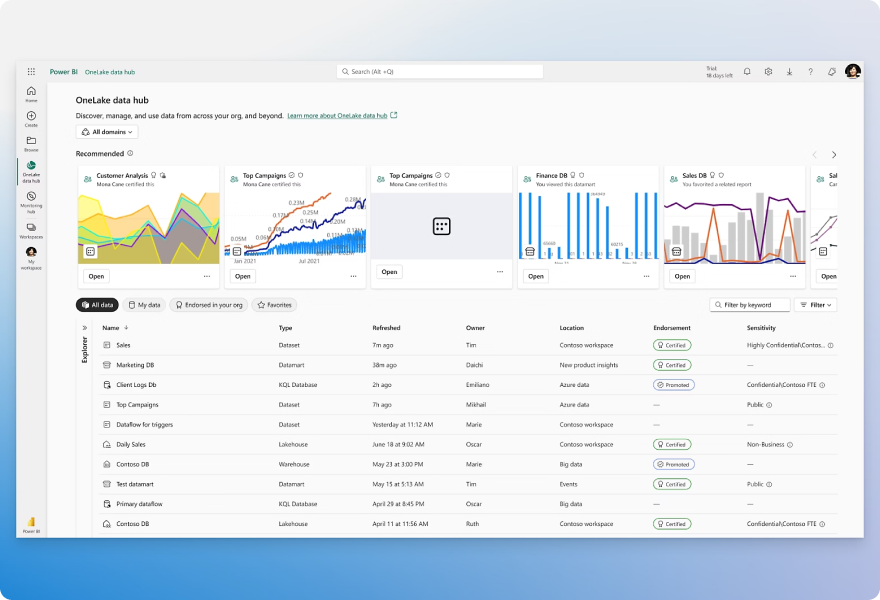The width and height of the screenshot is (880, 600).
Task: Open the app launcher grid icon
Action: pyautogui.click(x=31, y=71)
